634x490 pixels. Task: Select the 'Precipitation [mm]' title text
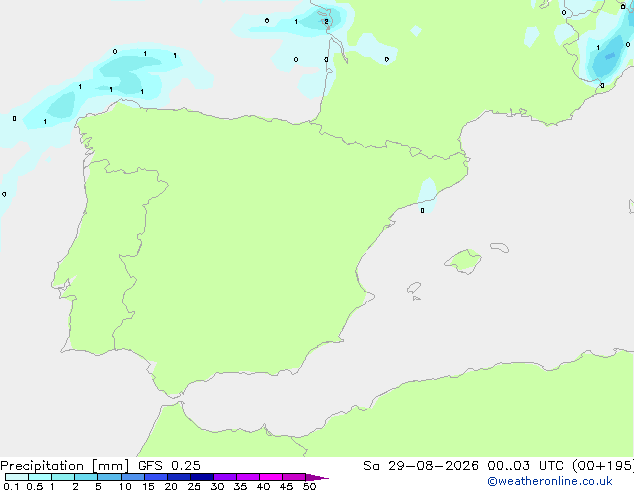65,466
